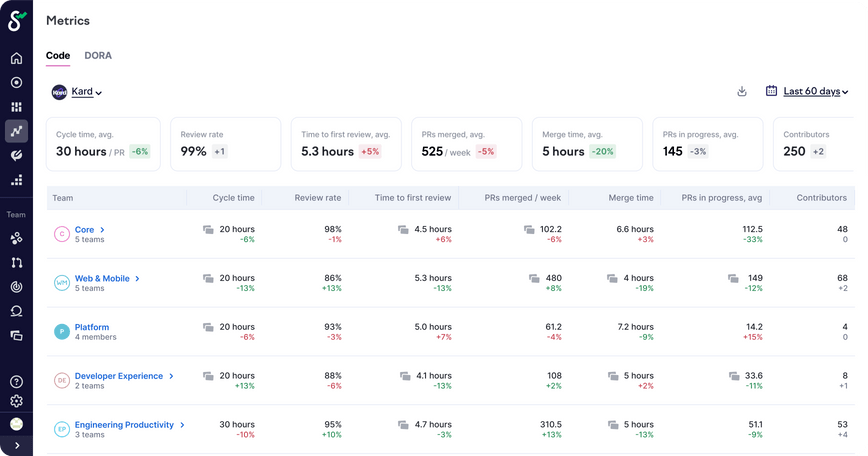The image size is (868, 456).
Task: Click Core row PRs merged stack icon
Action: pos(529,229)
